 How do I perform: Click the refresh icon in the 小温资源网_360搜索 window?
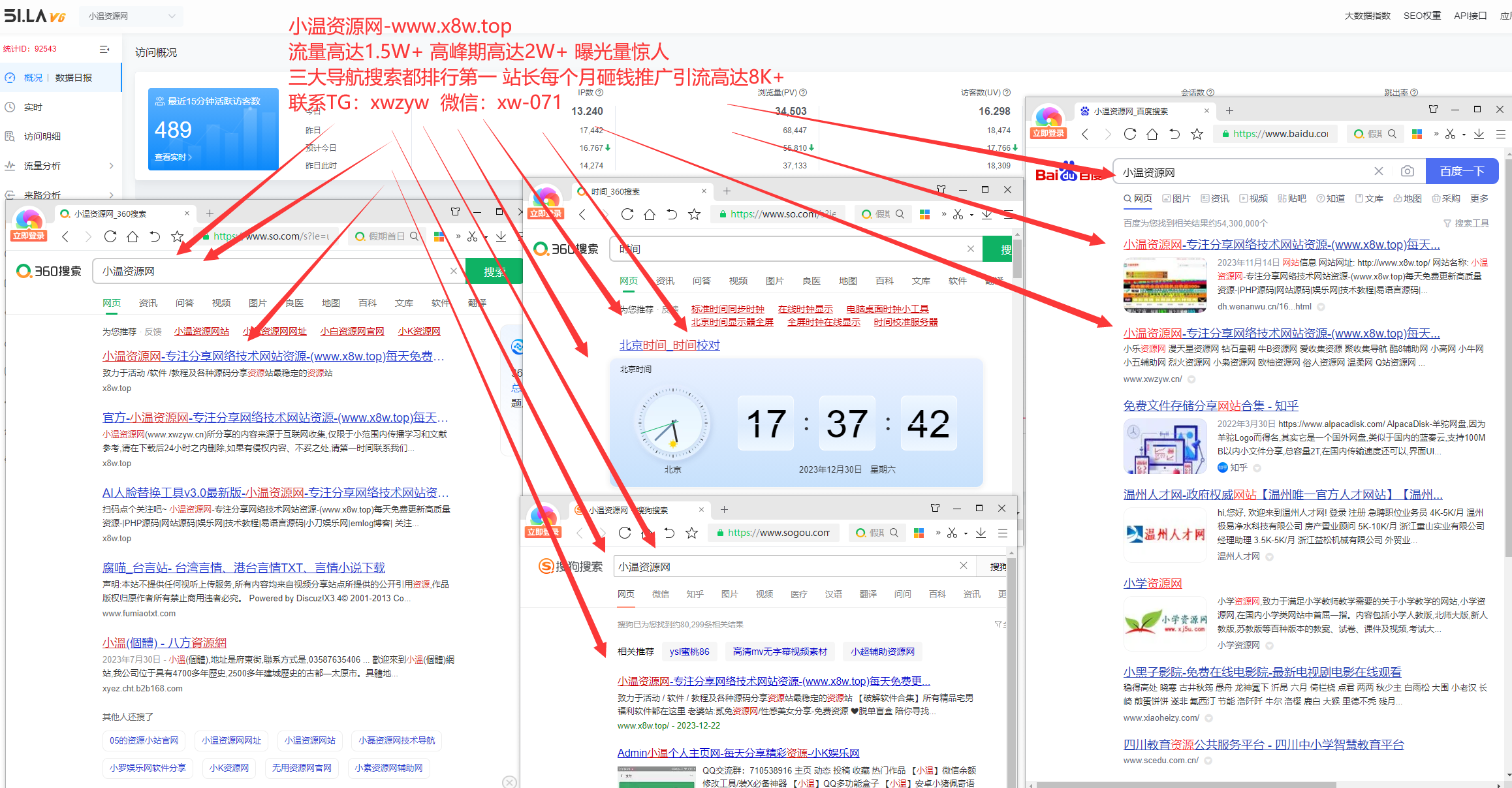tap(110, 236)
